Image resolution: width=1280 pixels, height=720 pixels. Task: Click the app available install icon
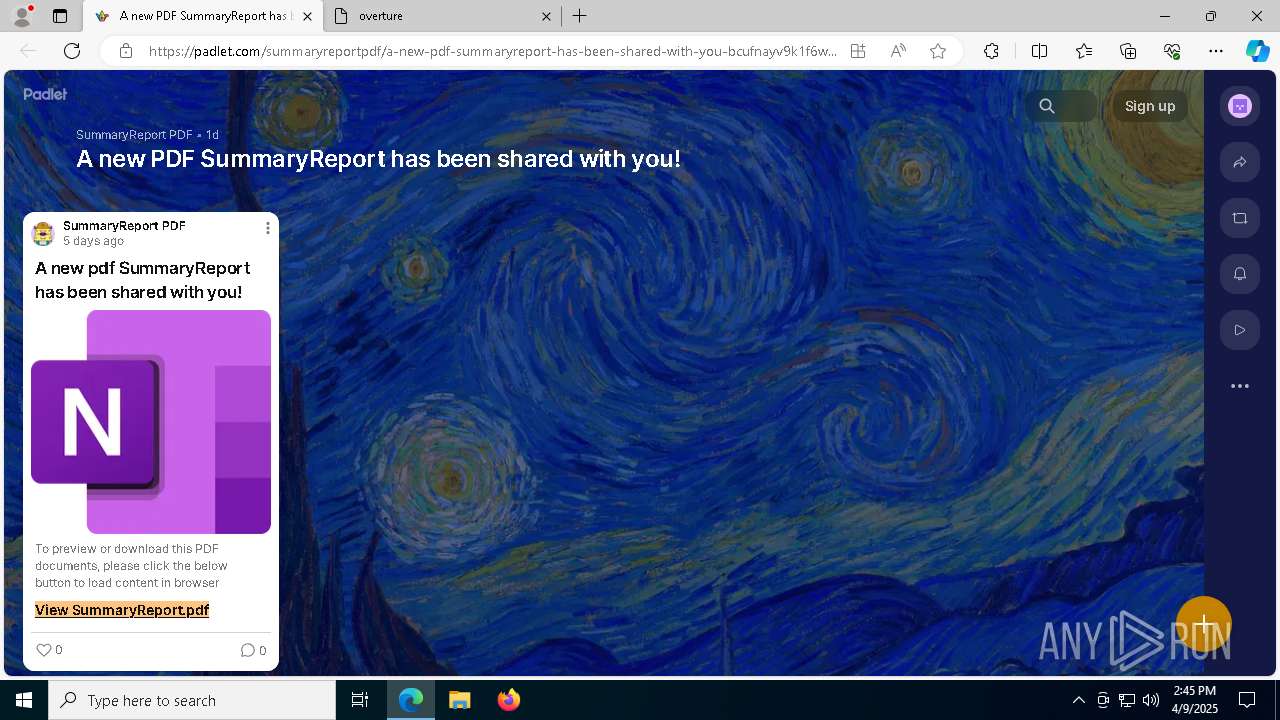click(858, 51)
